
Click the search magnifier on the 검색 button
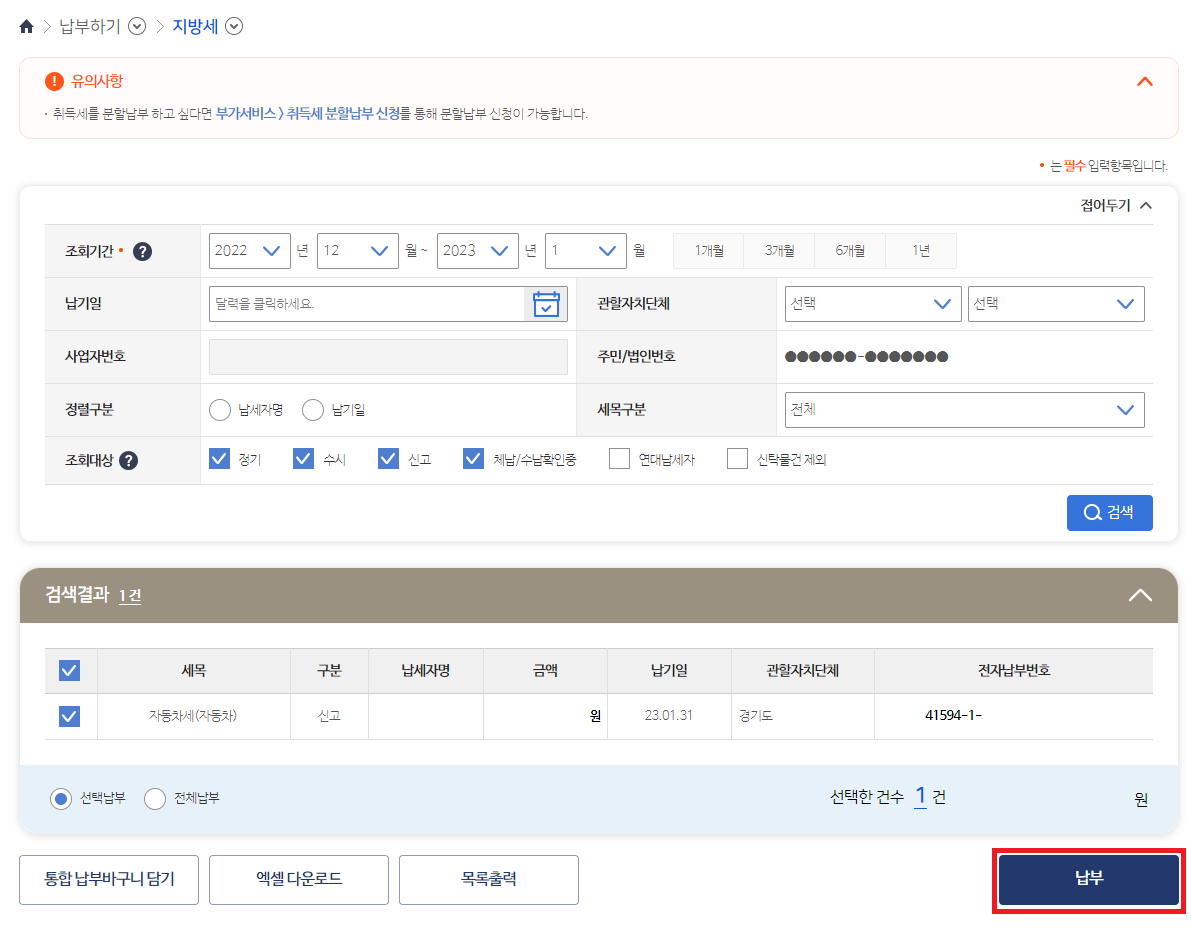coord(1091,512)
